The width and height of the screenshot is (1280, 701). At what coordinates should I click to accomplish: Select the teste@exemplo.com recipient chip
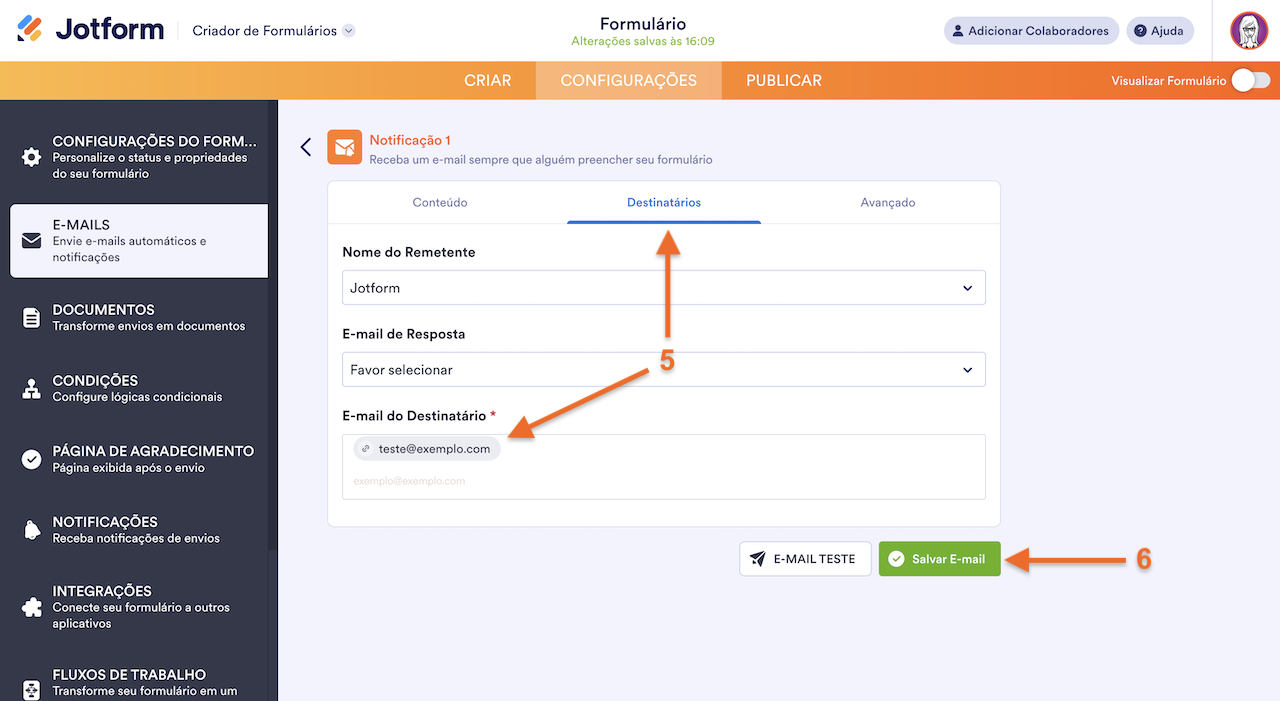tap(426, 448)
